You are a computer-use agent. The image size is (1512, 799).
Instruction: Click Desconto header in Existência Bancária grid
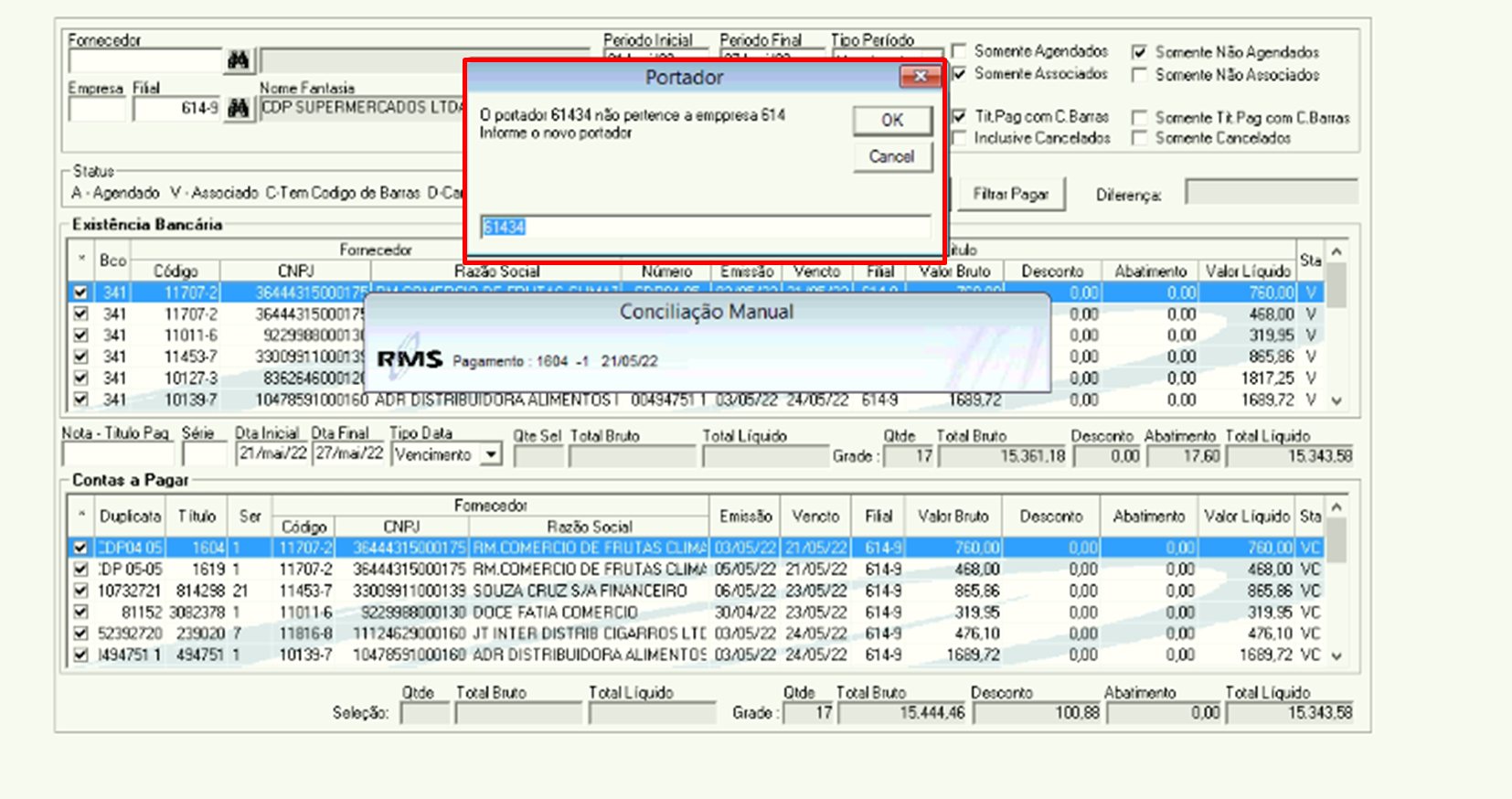click(1052, 272)
